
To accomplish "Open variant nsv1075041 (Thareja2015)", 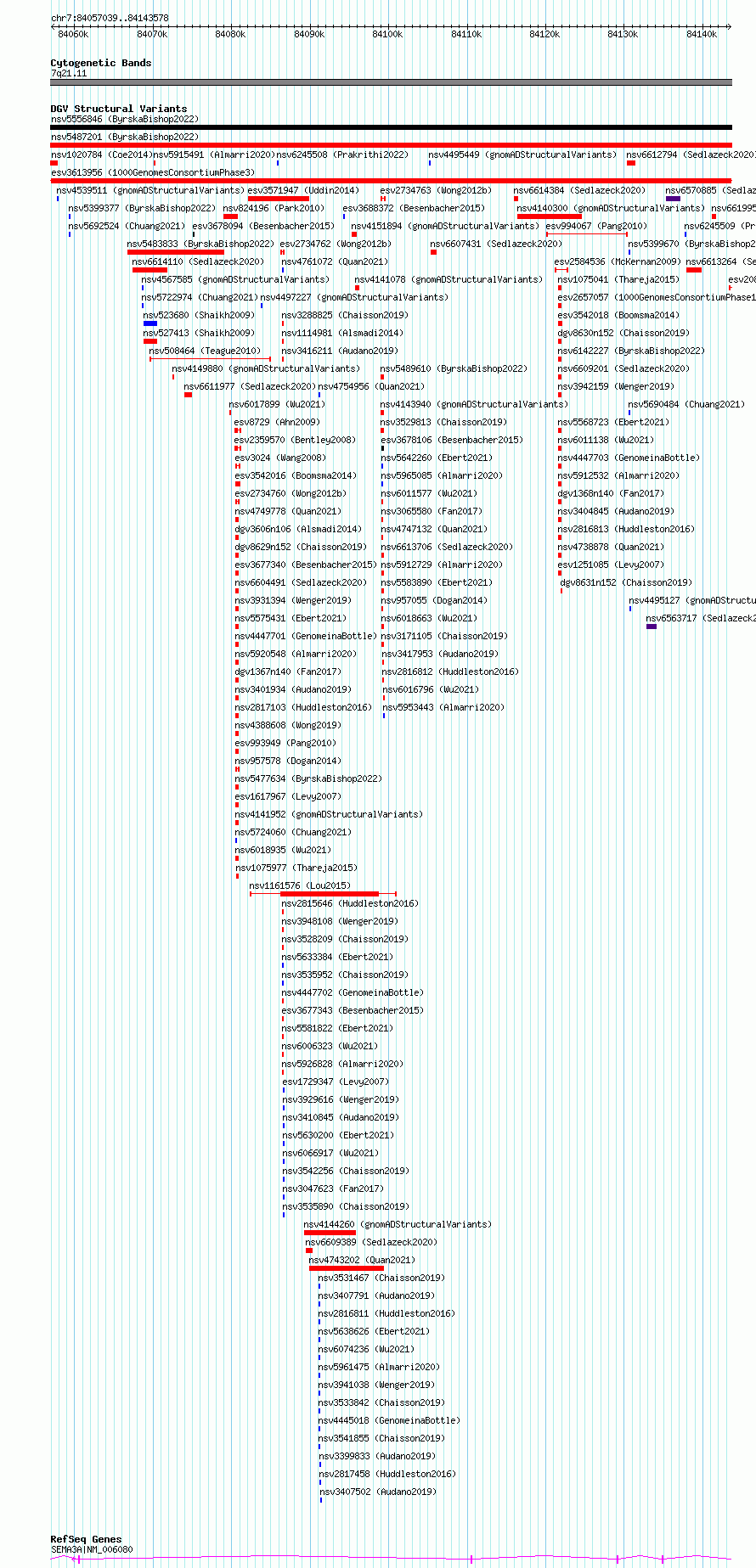I will click(618, 280).
